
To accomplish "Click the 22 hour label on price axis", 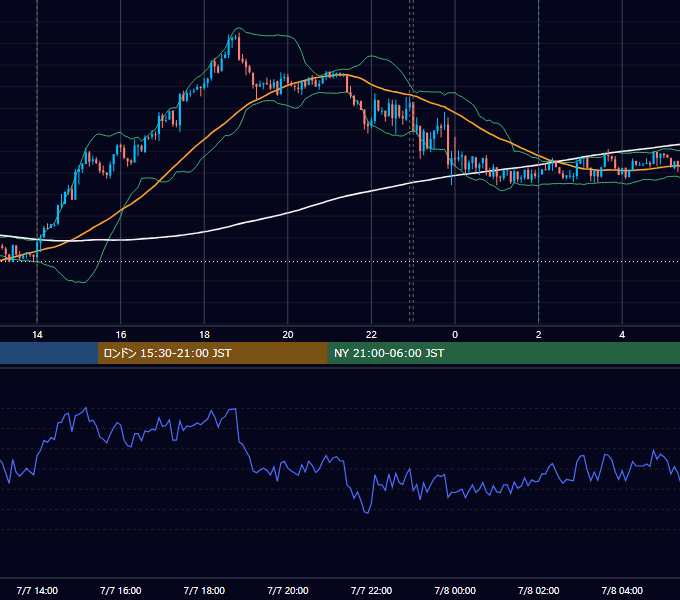I will [371, 335].
